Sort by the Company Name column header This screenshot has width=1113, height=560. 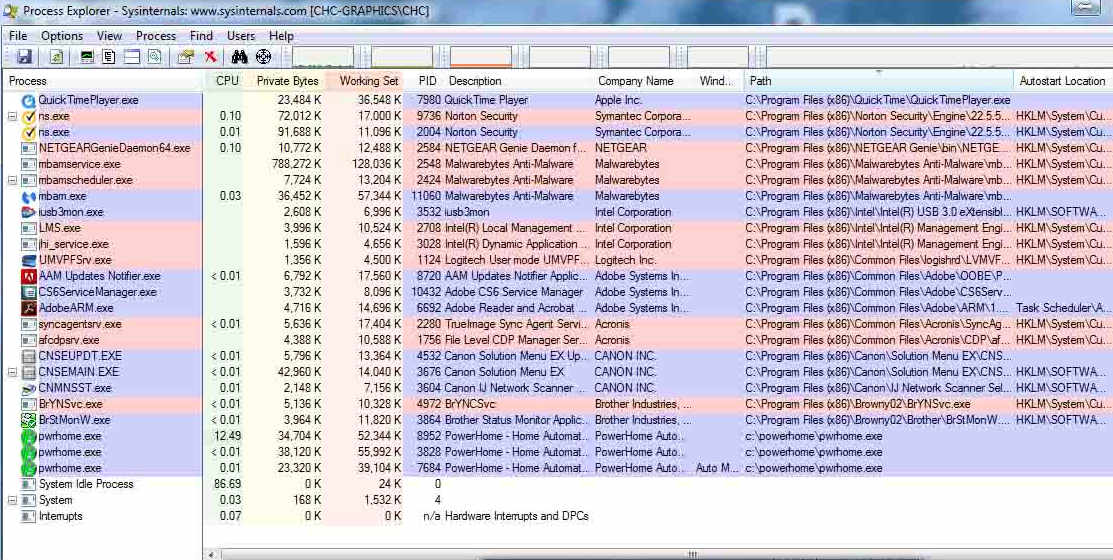[x=645, y=81]
